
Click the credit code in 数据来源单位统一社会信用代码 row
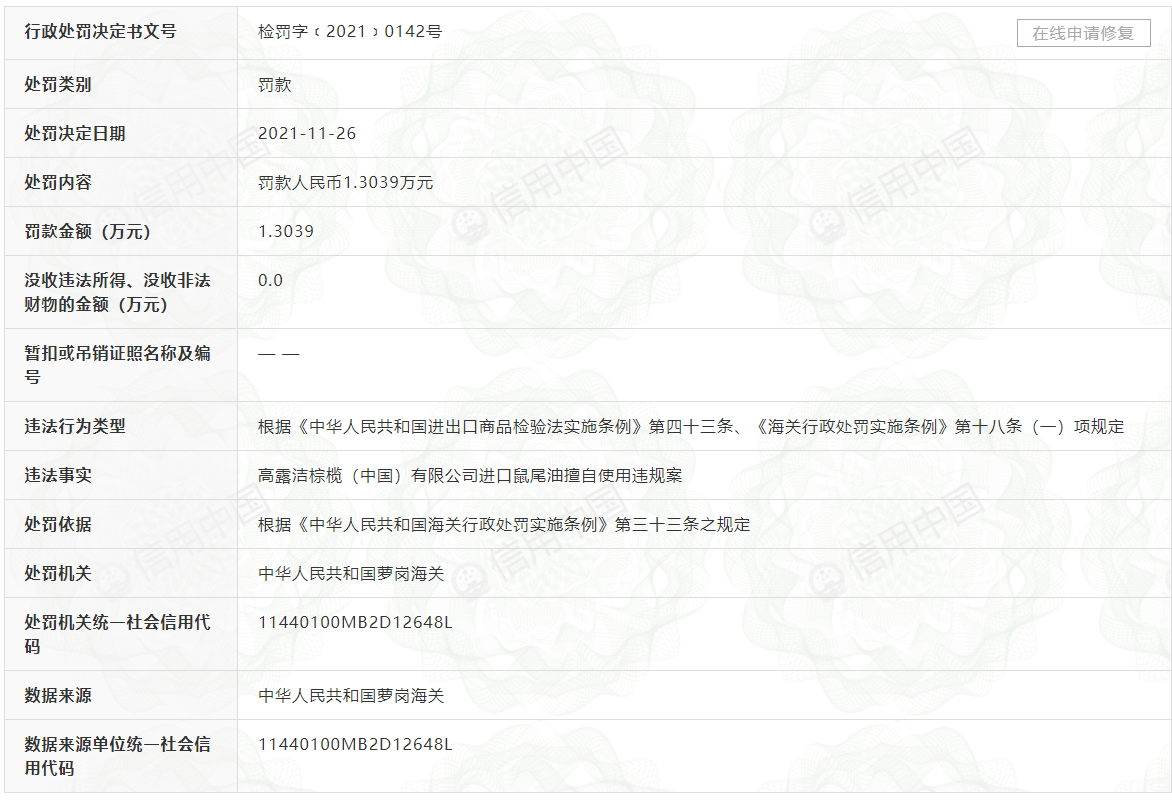click(x=355, y=745)
